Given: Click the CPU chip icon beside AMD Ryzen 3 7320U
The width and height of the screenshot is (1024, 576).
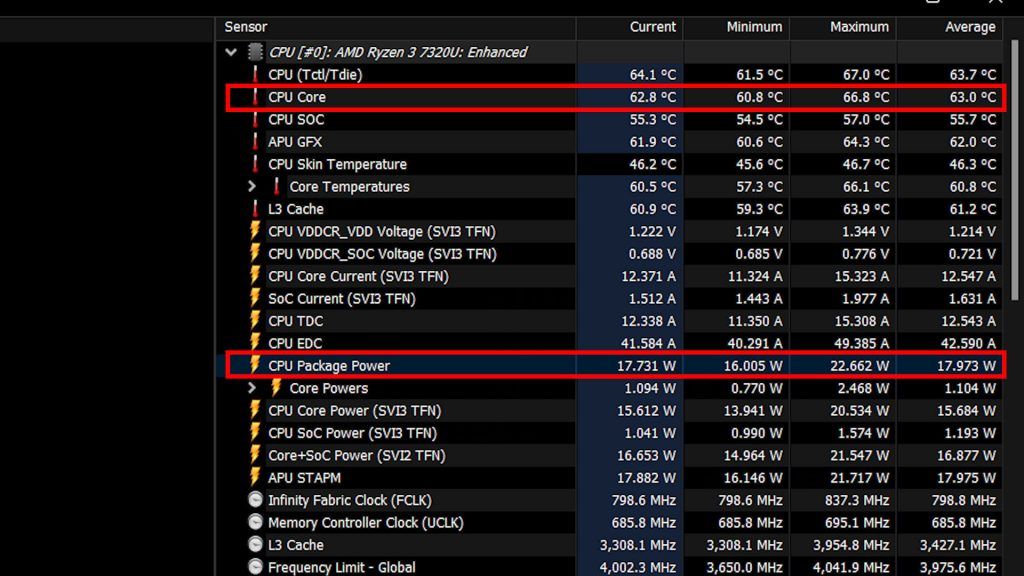Looking at the screenshot, I should click(255, 52).
